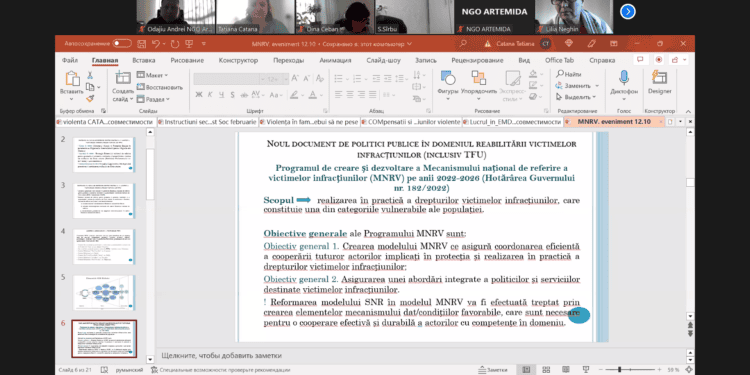This screenshot has width=750, height=375.
Task: Open the Упорядочить arrange menu
Action: click(x=479, y=86)
